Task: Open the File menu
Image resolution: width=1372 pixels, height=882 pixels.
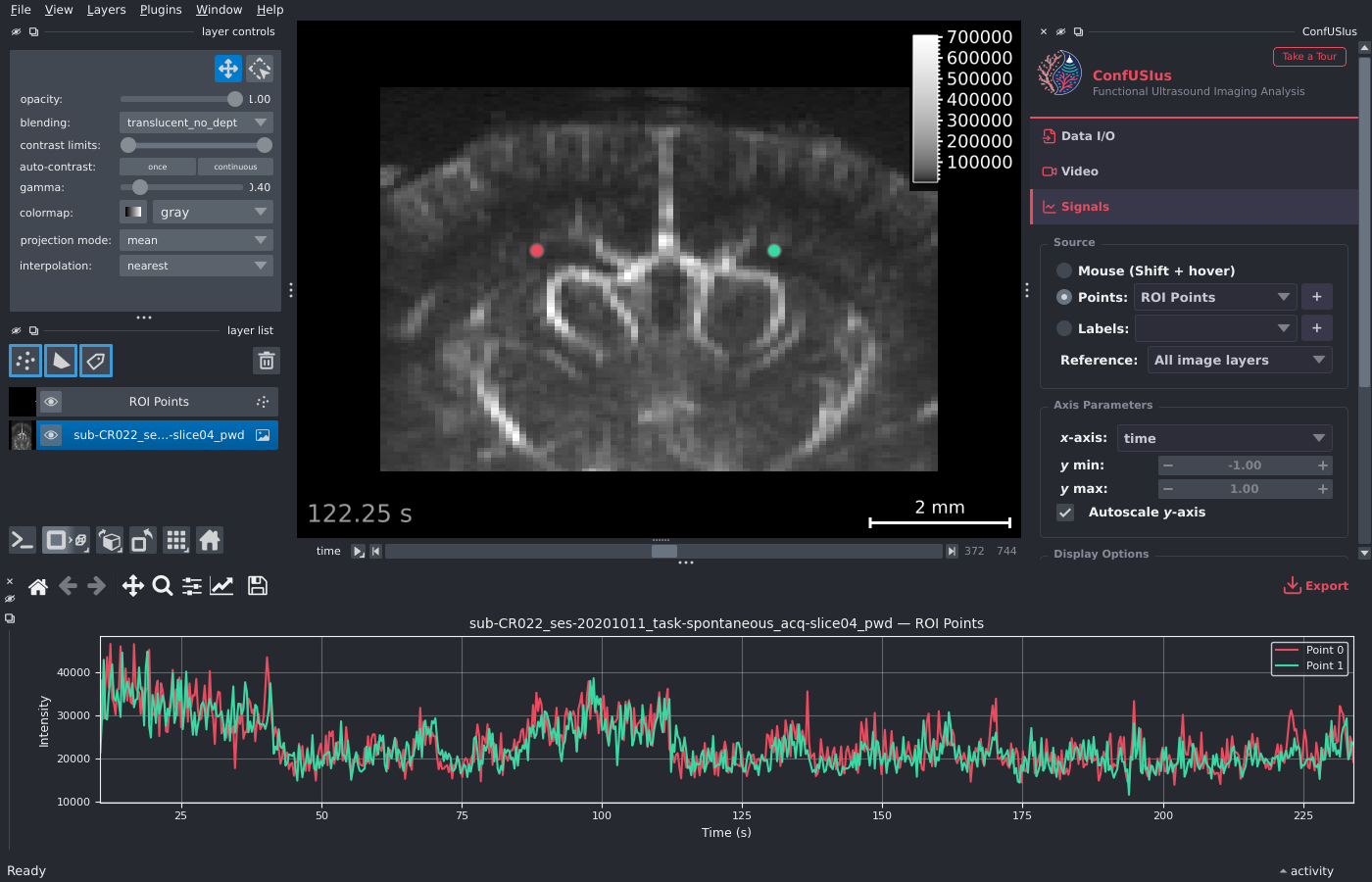Action: (21, 10)
